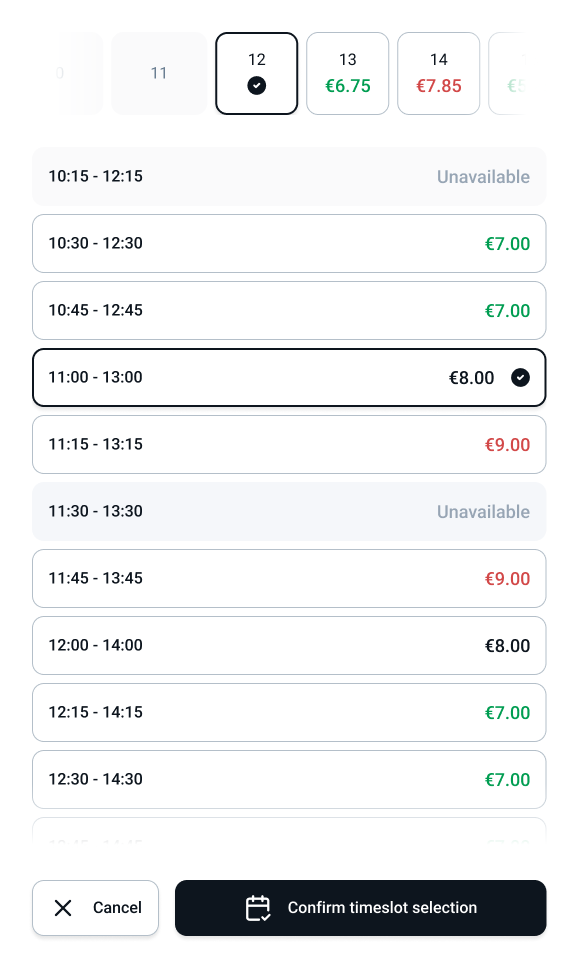Select the 12:00 - 14:00 slot for €8.00
Viewport: 579px width, 968px height.
[289, 645]
